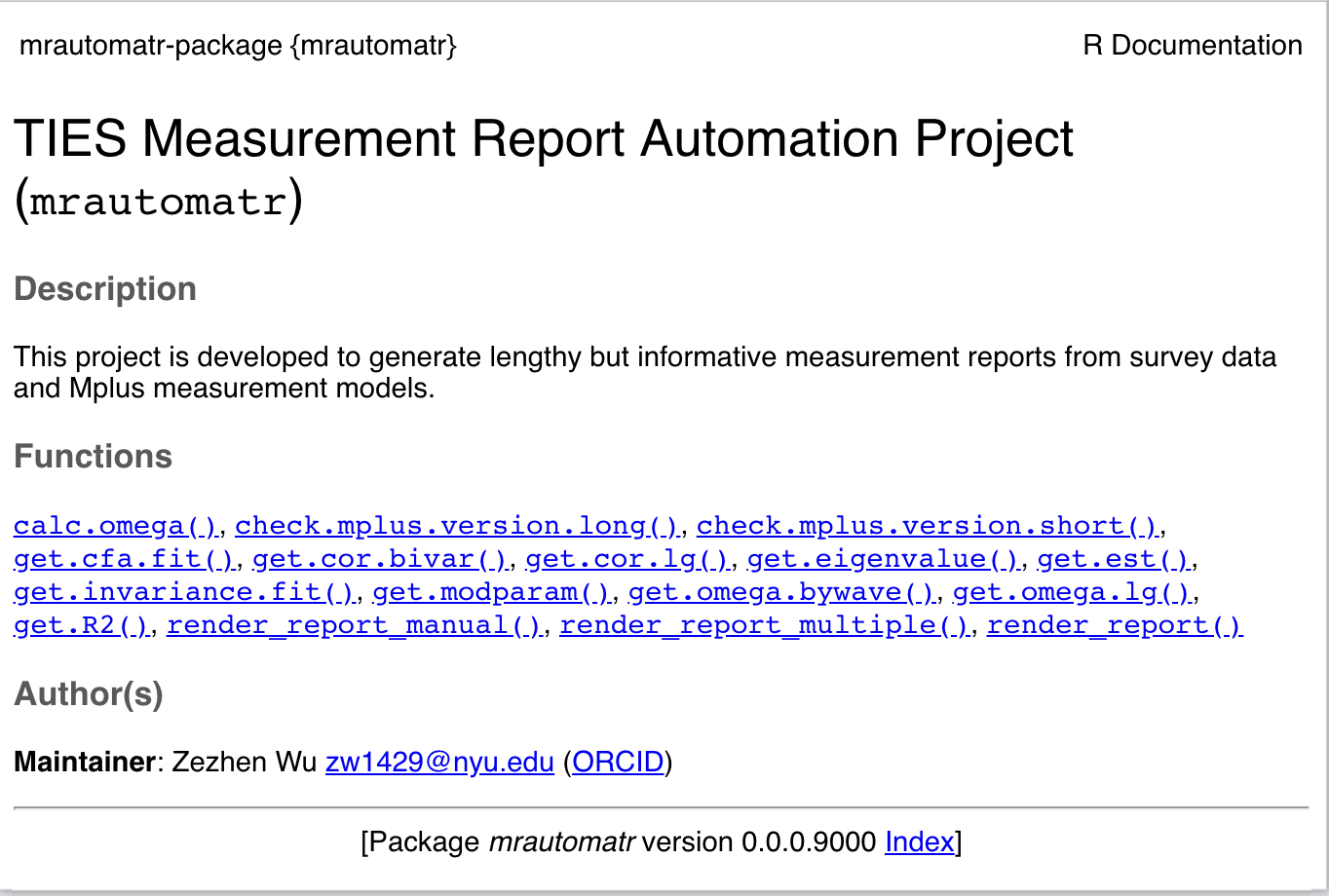1329x896 pixels.
Task: Click the check.mplus.version.long() link
Action: pyautogui.click(x=457, y=526)
